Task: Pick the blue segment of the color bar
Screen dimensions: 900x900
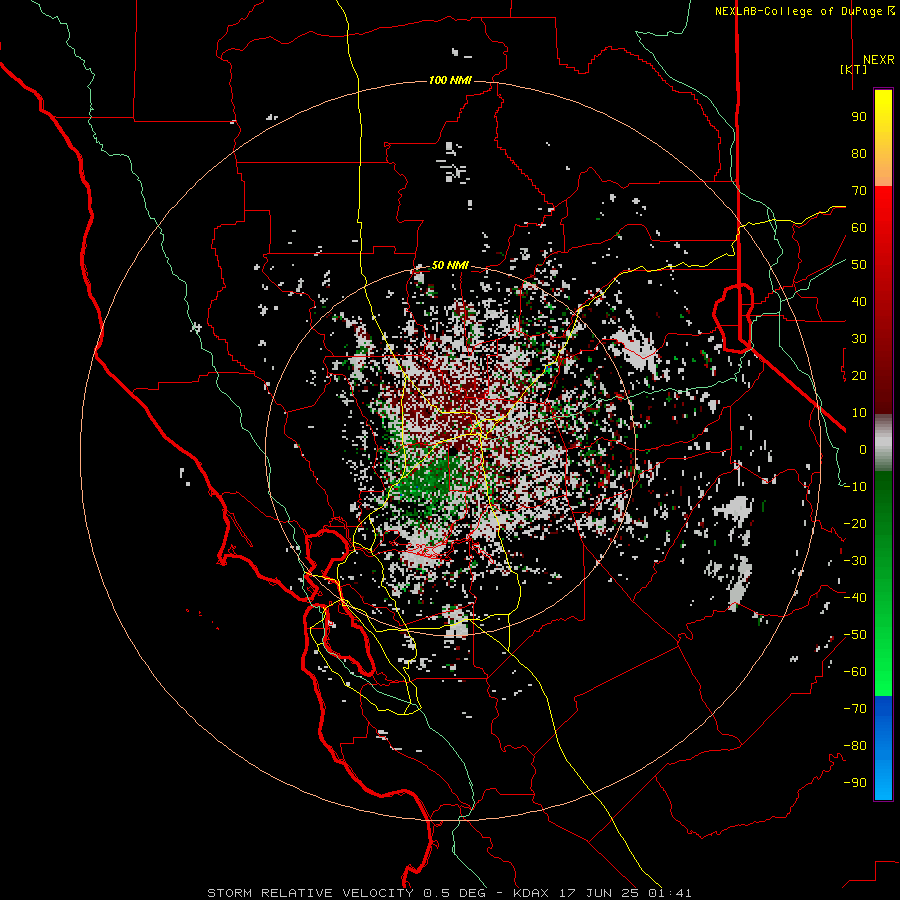Action: [883, 748]
